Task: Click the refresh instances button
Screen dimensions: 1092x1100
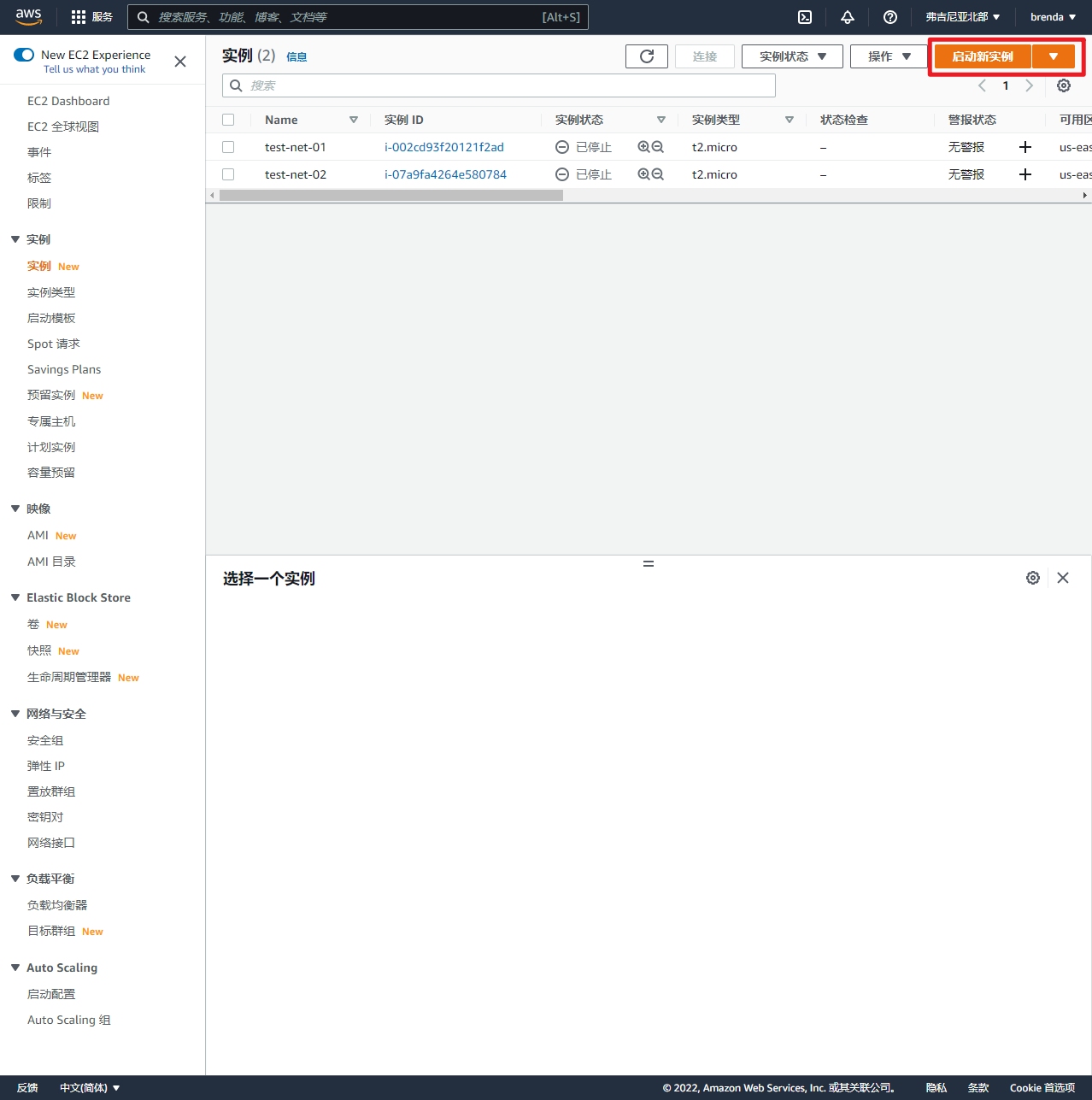Action: [x=647, y=56]
